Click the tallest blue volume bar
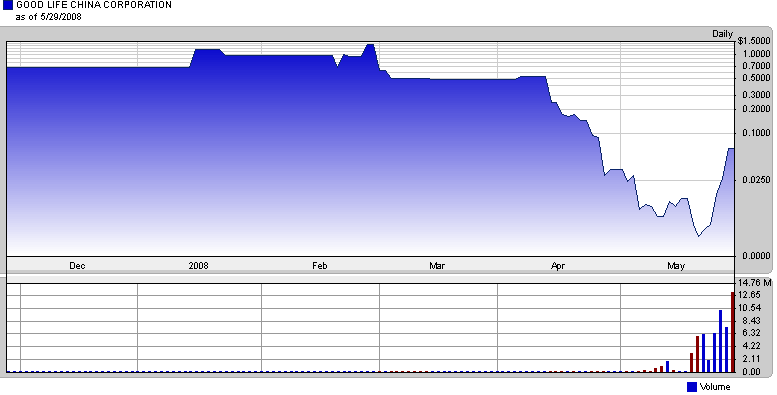Image resolution: width=777 pixels, height=395 pixels. (x=721, y=341)
